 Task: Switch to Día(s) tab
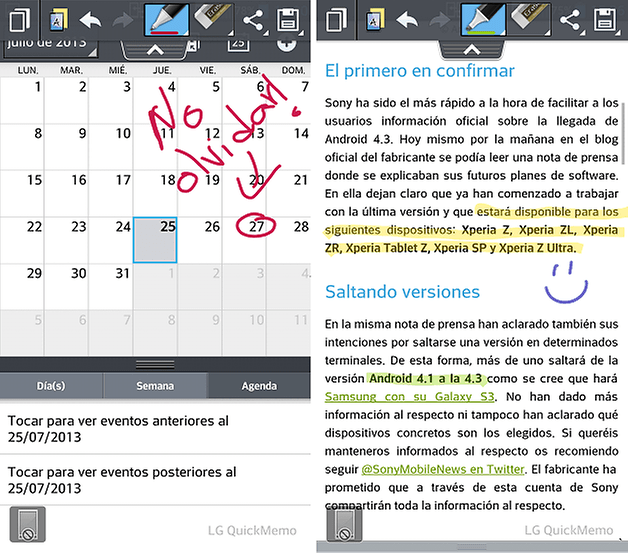point(51,386)
